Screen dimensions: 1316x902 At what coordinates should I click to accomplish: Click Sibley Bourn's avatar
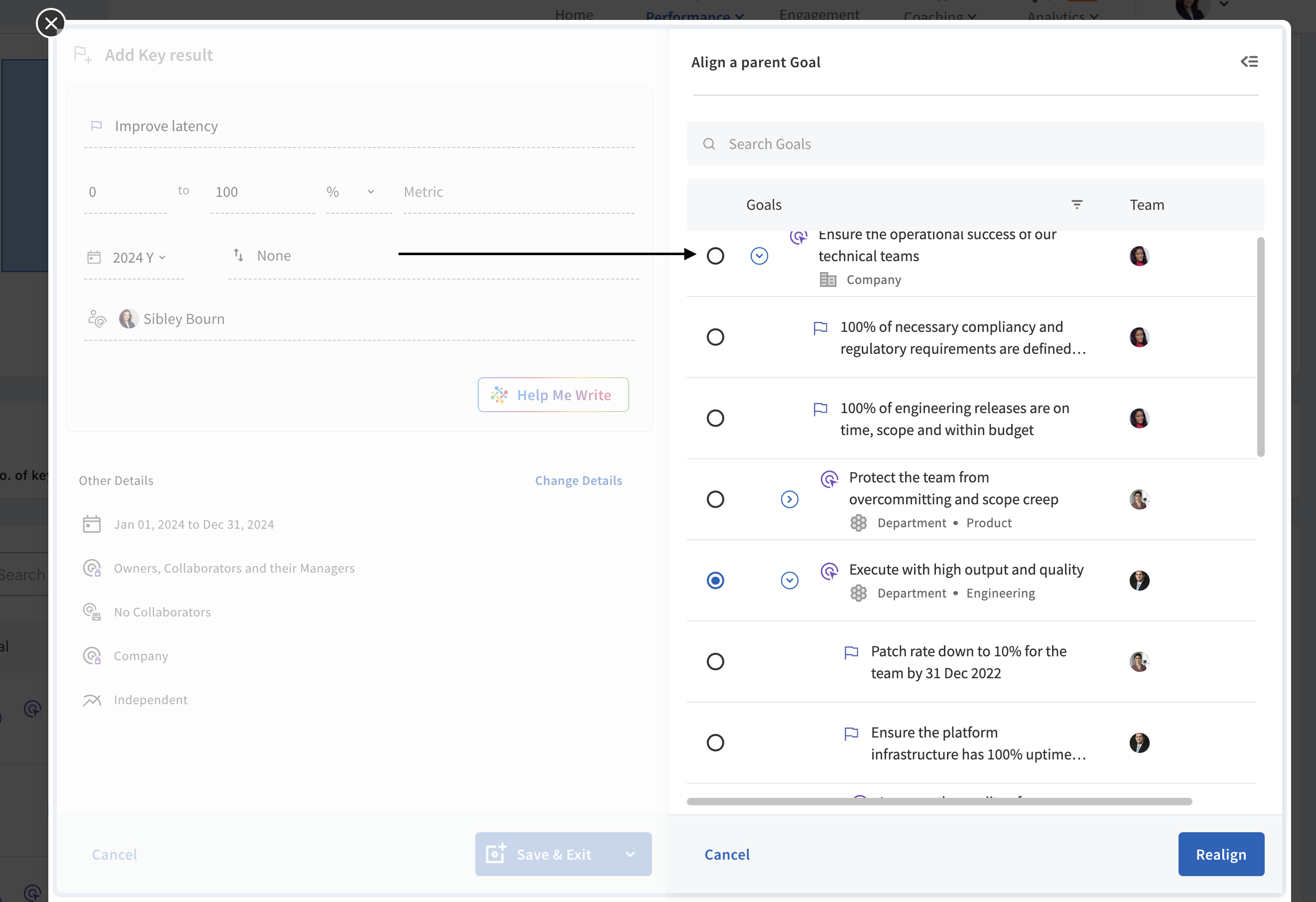[x=129, y=318]
